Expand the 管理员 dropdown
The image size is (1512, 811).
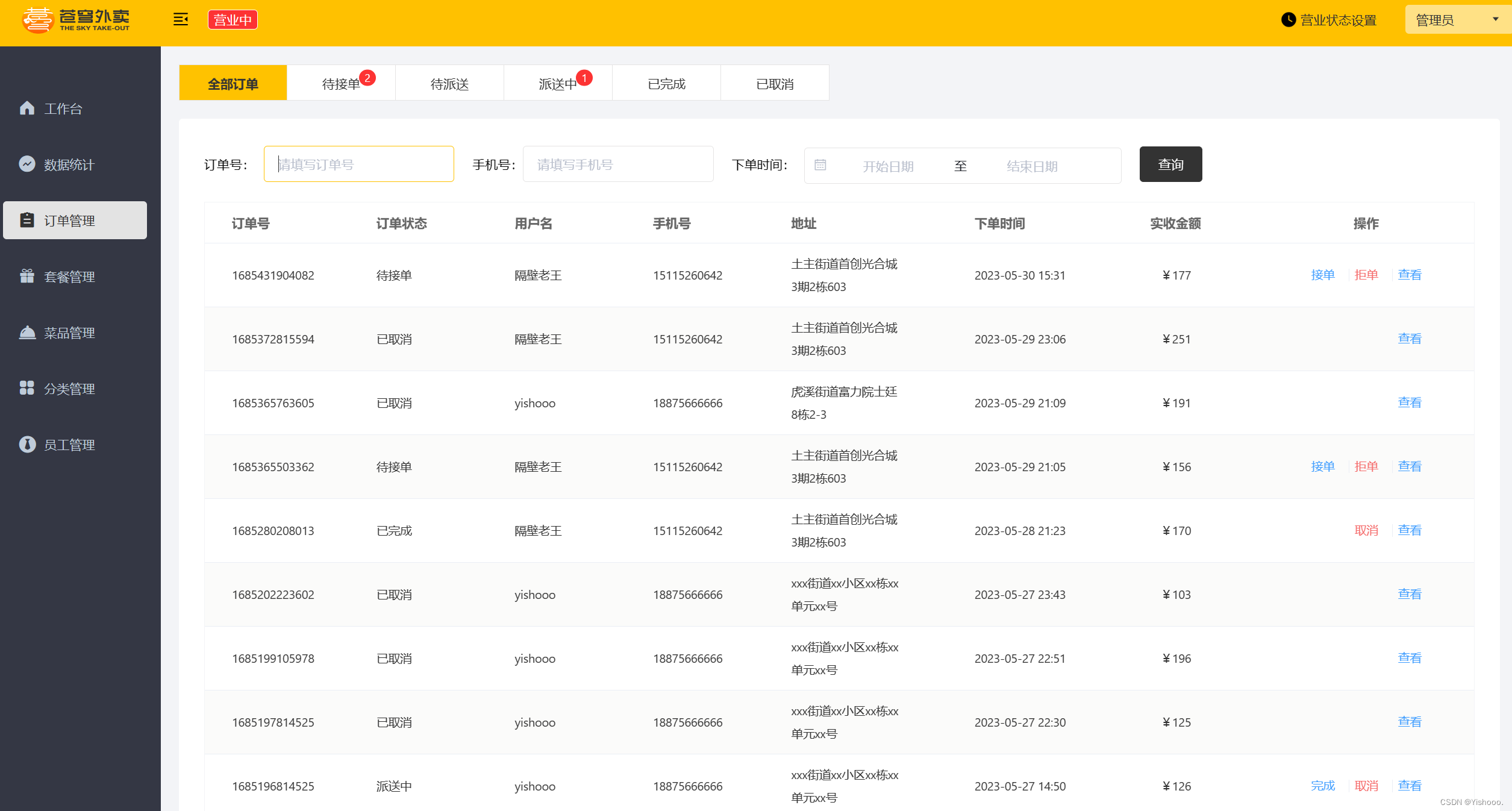tap(1458, 20)
